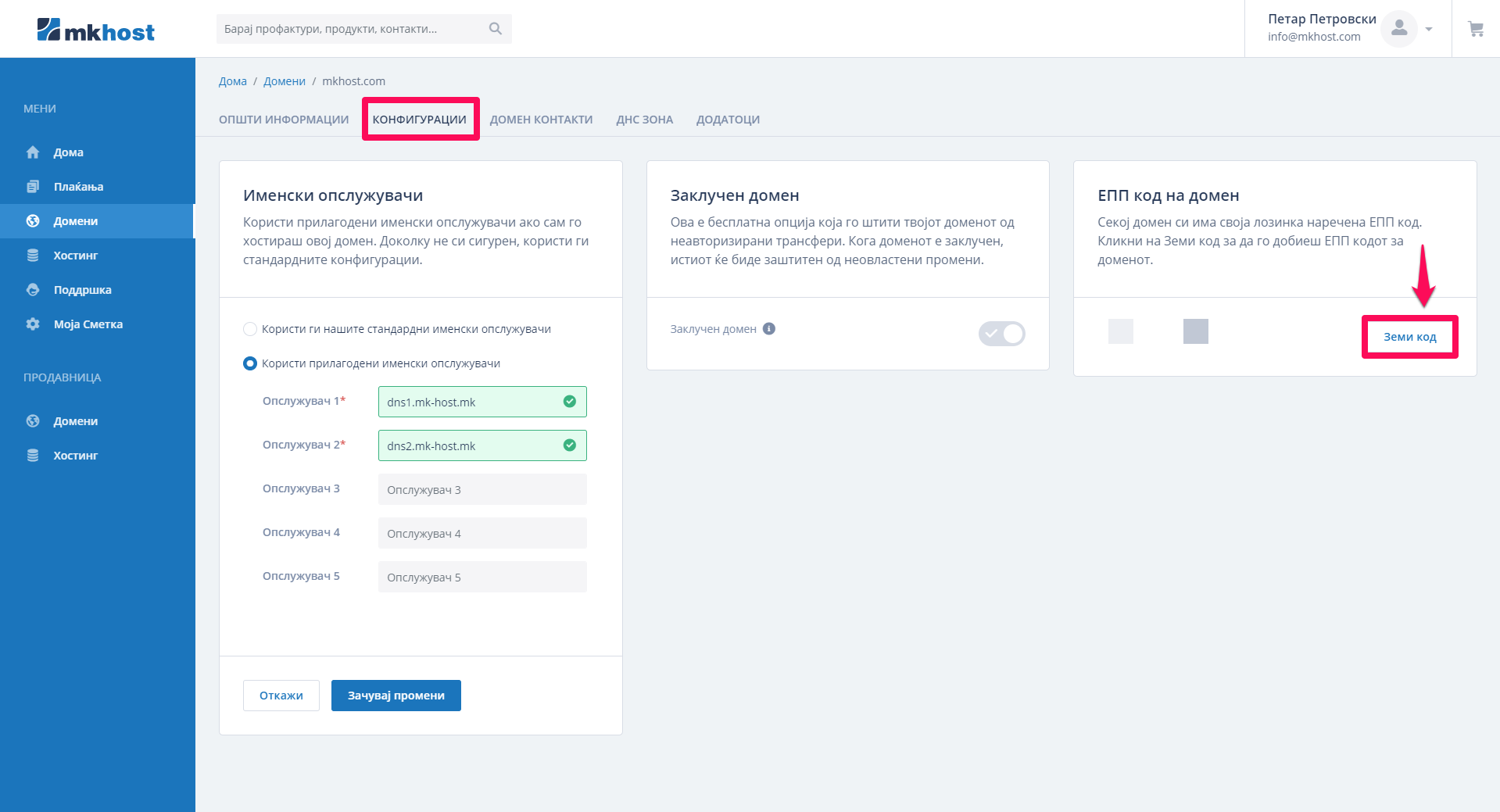This screenshot has width=1500, height=812.
Task: Click the globe icon beside menu Домени
Action: [x=33, y=221]
